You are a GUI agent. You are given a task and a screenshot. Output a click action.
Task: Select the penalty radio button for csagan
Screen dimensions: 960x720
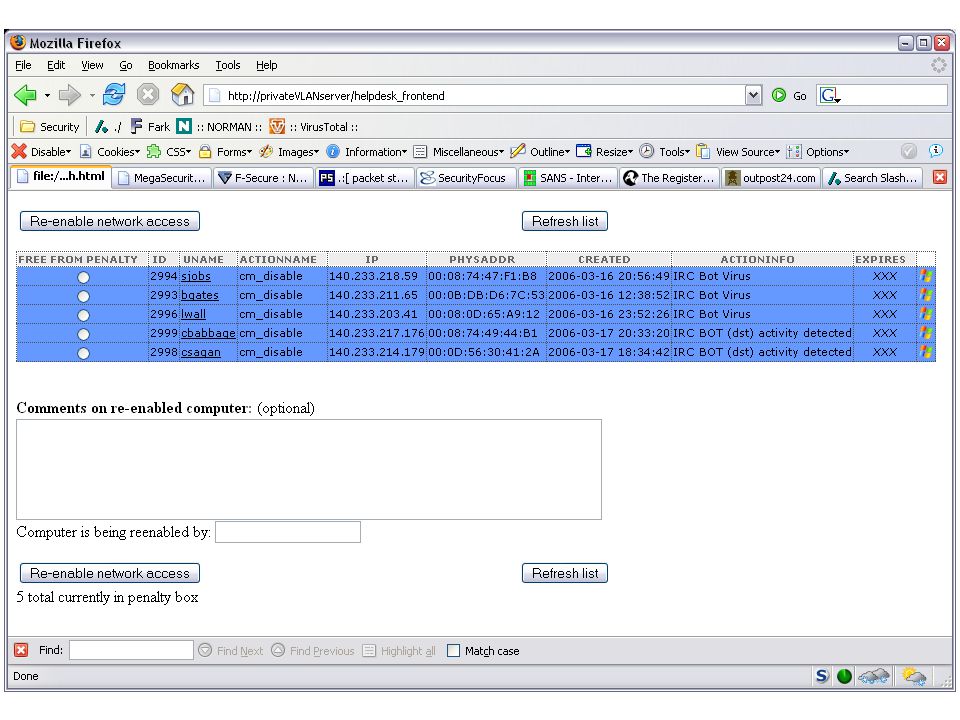tap(83, 353)
